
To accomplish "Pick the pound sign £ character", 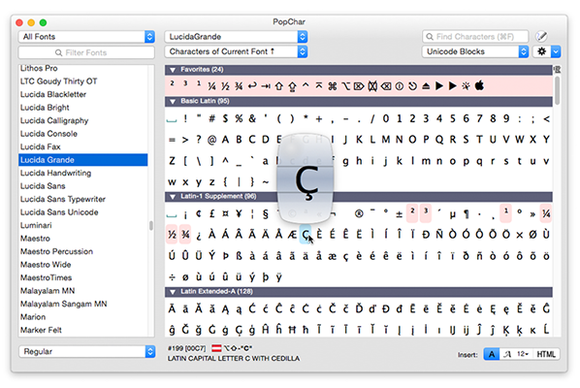I will [212, 213].
